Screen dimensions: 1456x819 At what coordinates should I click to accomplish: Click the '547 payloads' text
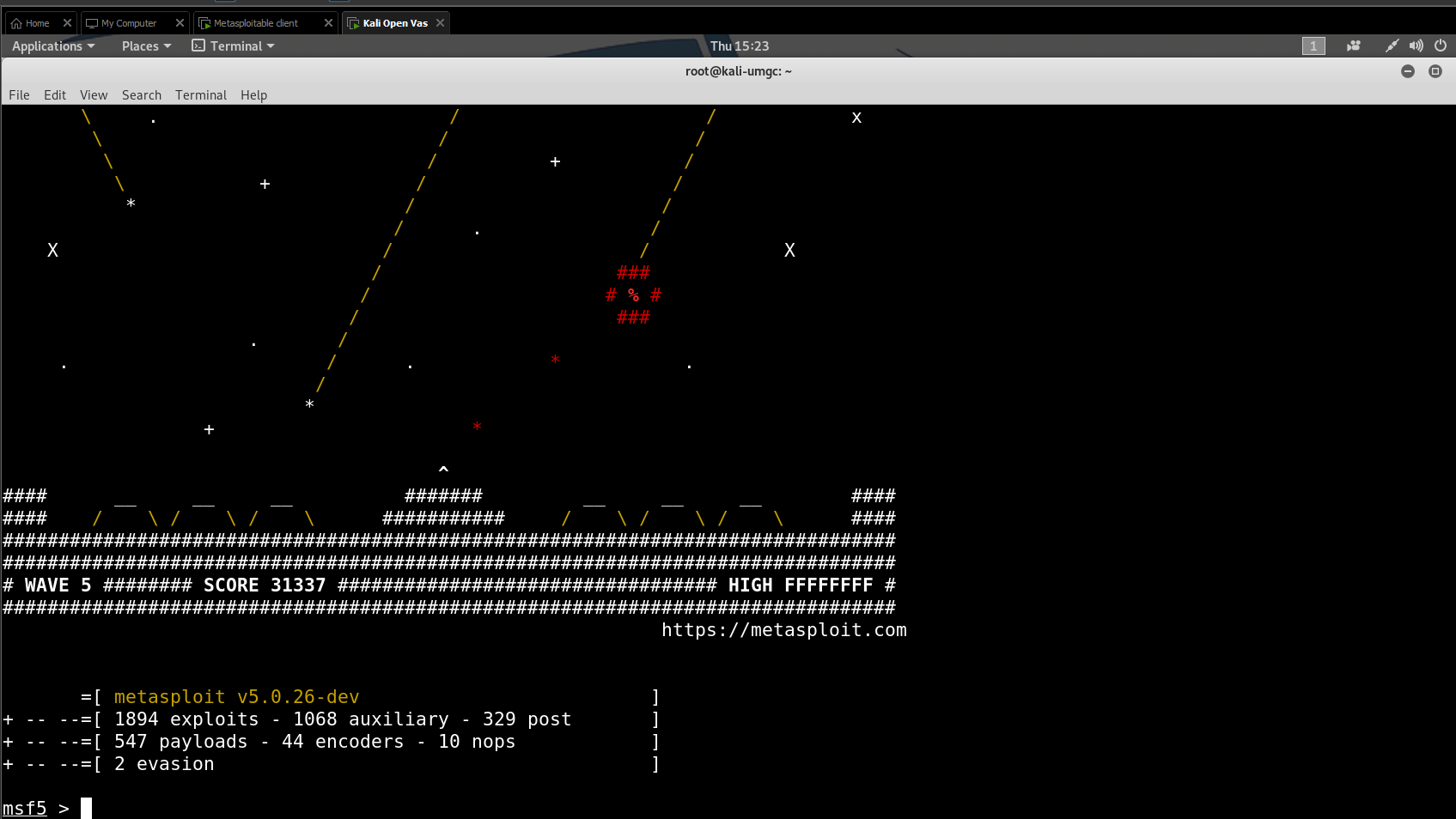(x=181, y=742)
